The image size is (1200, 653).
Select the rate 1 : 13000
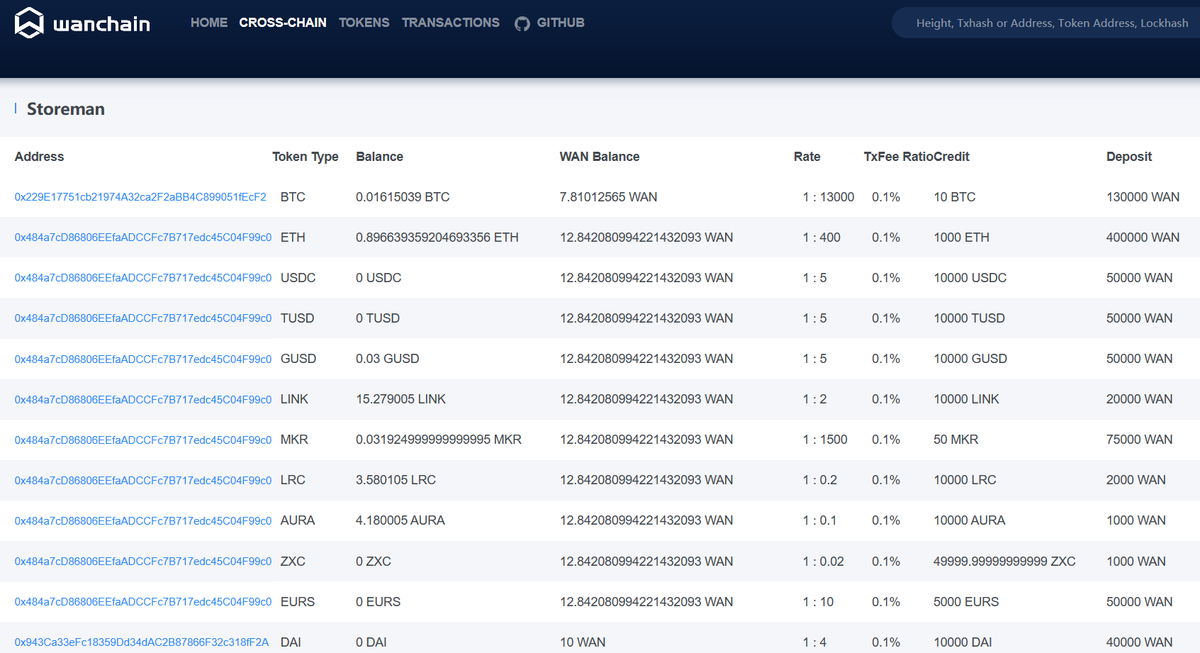[x=828, y=197]
